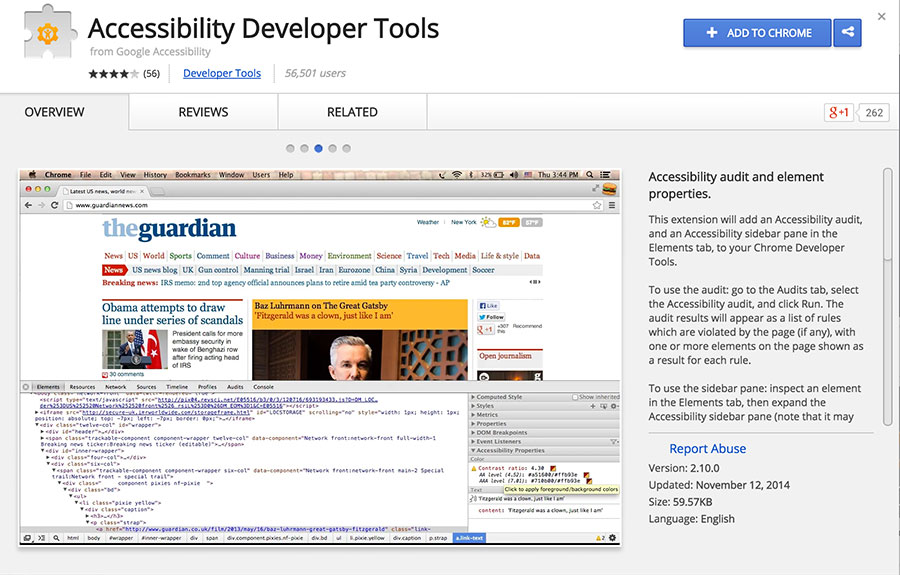The width and height of the screenshot is (900, 575).
Task: Click the (56) star rating count
Action: pos(152,73)
